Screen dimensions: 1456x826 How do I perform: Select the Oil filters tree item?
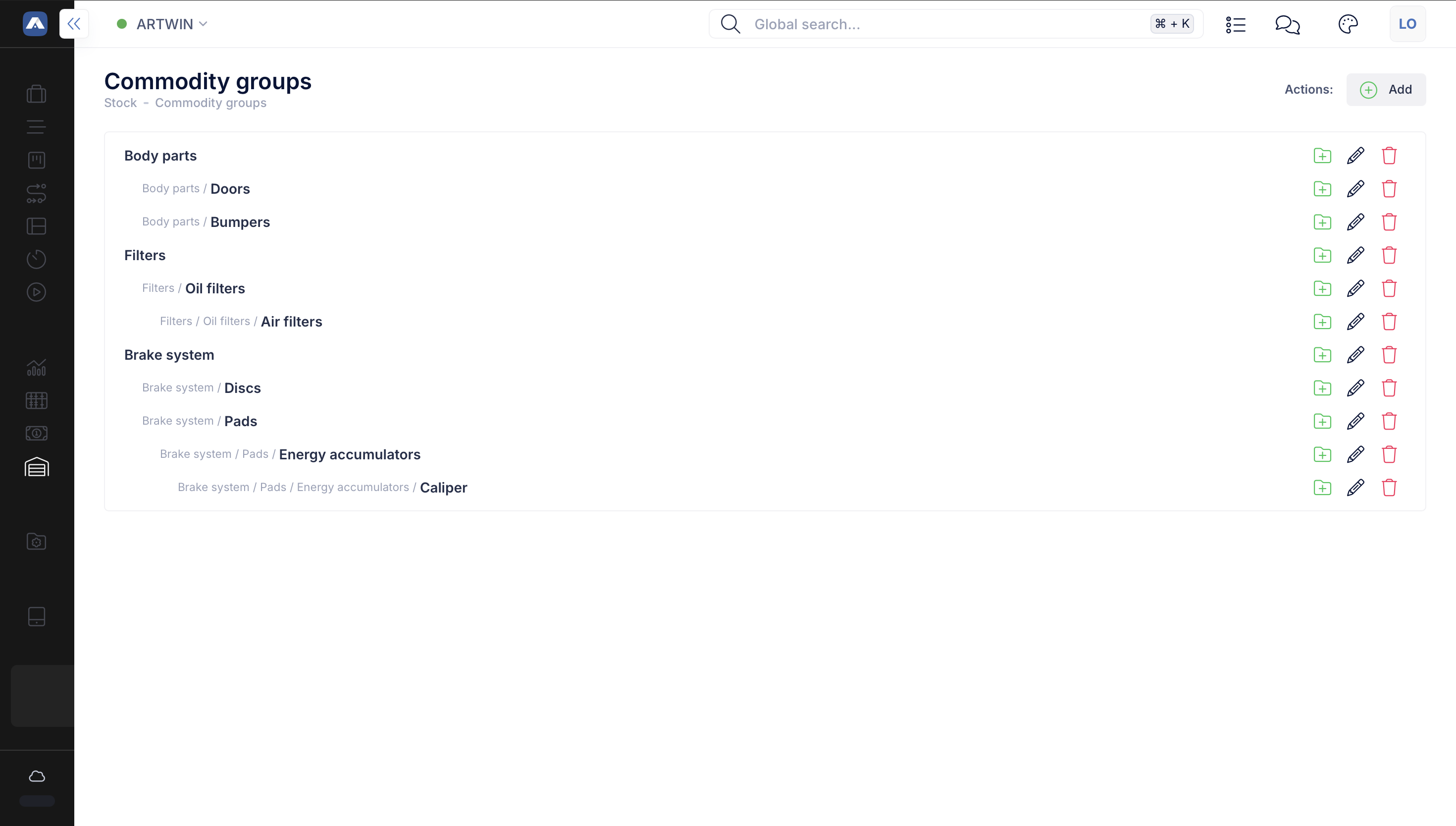point(215,288)
